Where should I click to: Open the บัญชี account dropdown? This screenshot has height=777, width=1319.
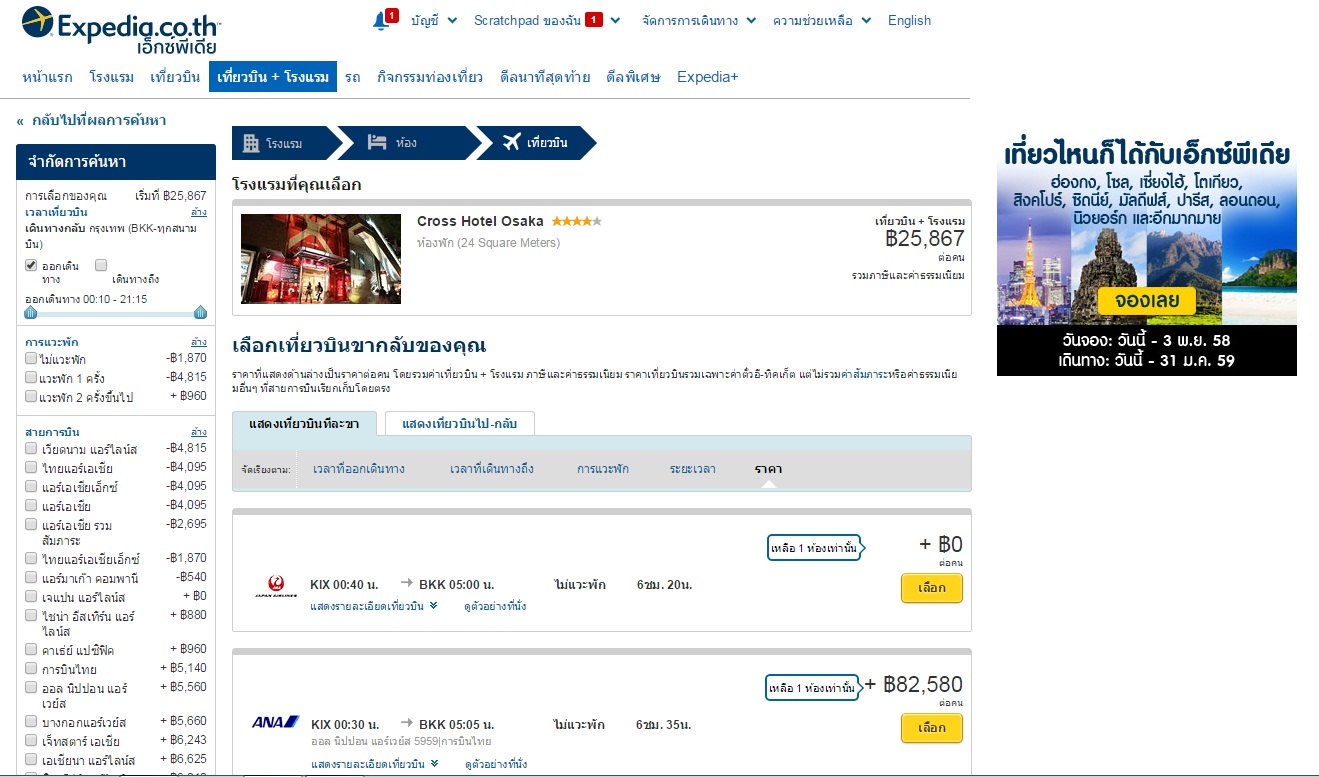[x=434, y=20]
